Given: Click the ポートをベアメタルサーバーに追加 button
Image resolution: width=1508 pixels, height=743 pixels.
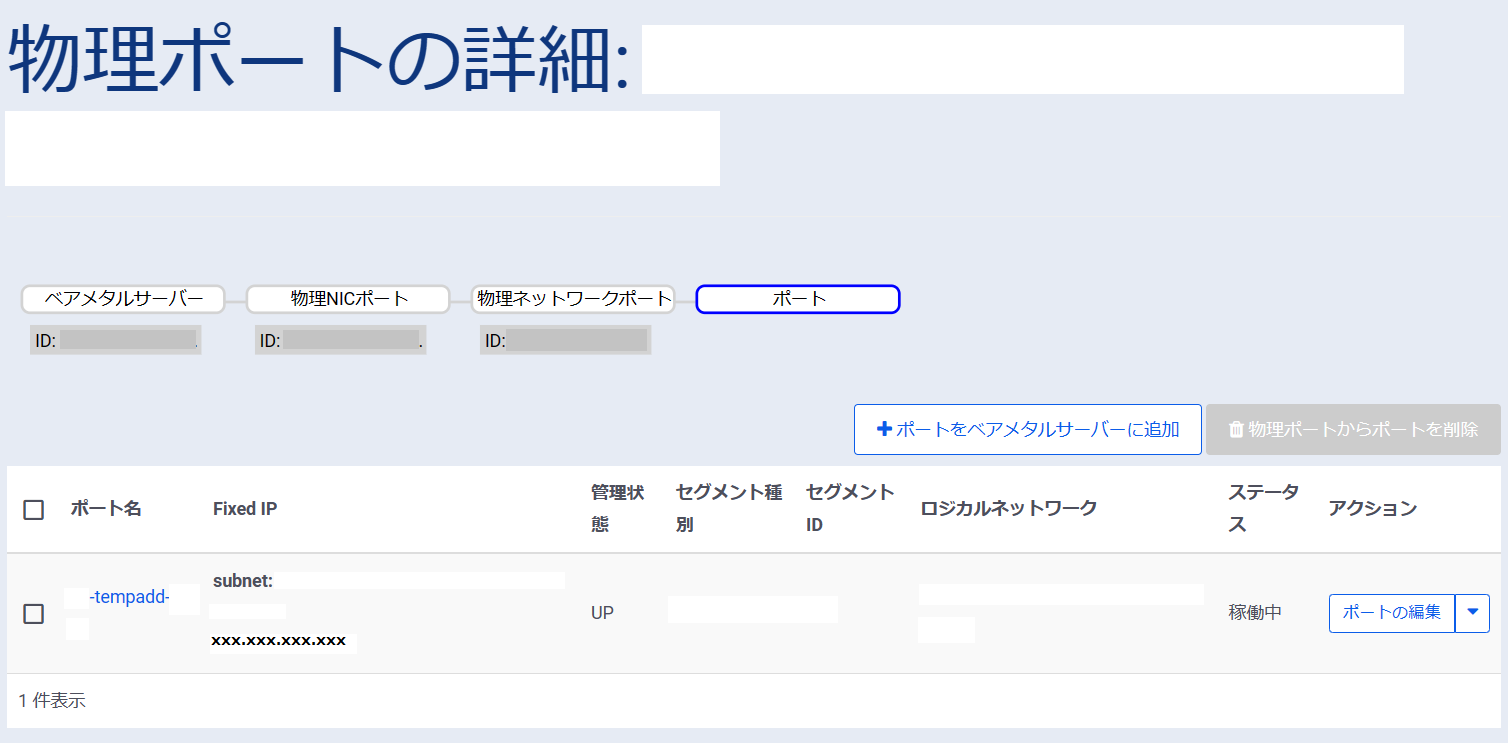Looking at the screenshot, I should (x=1028, y=429).
